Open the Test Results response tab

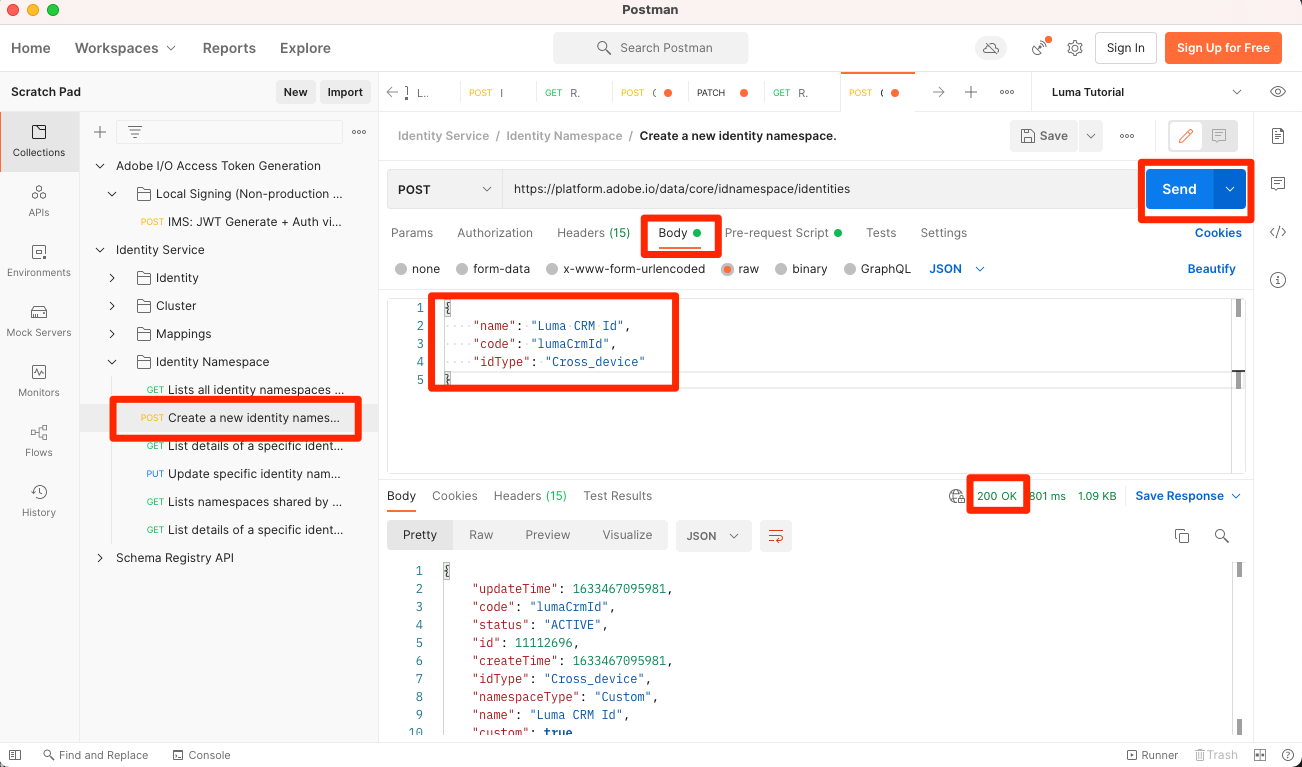coord(617,496)
